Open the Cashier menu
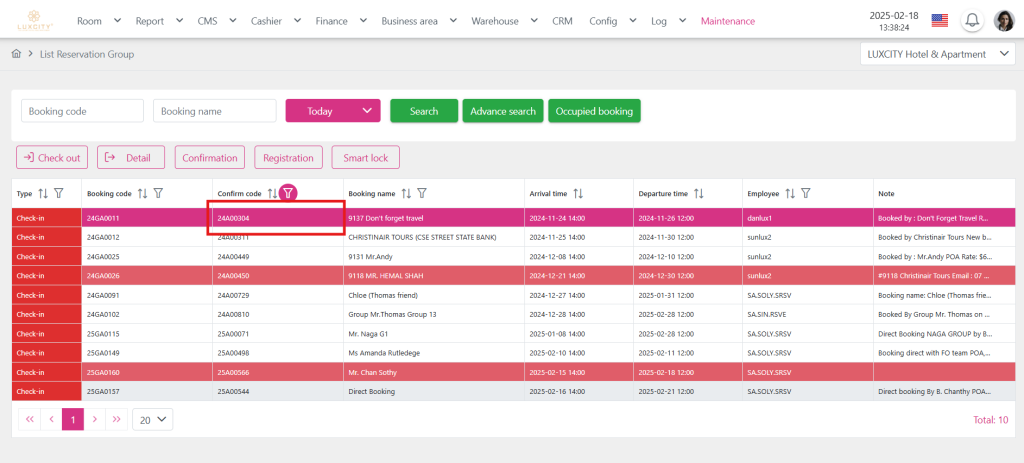Viewport: 1024px width, 463px height. coord(276,21)
